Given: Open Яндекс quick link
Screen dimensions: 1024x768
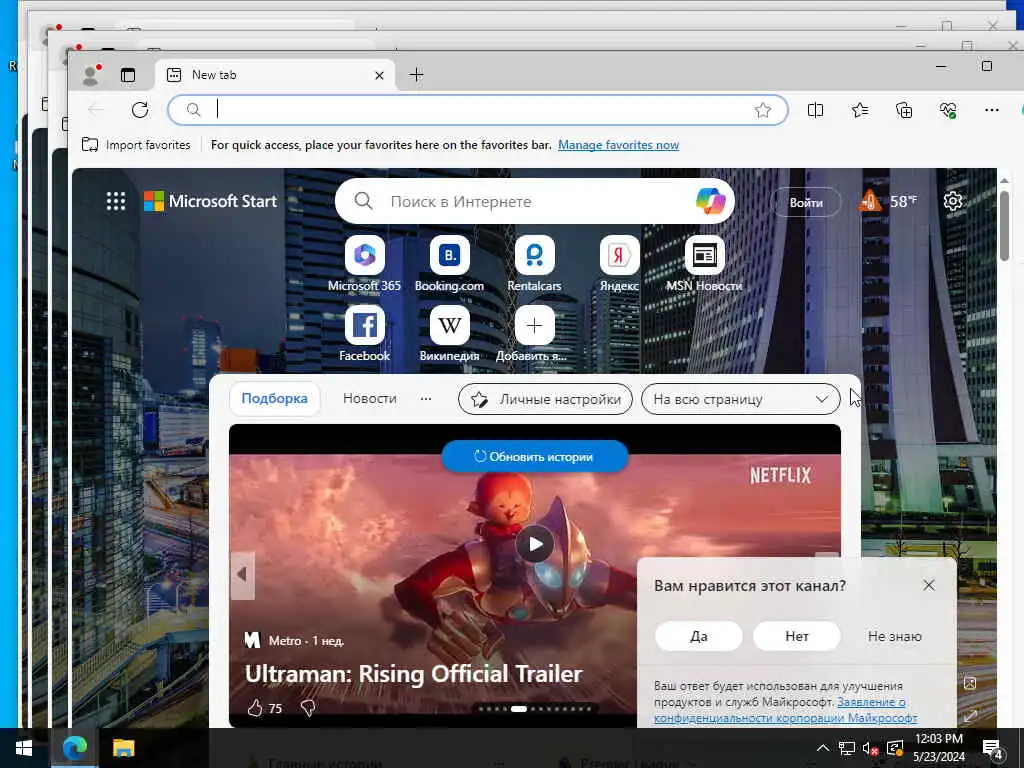Looking at the screenshot, I should coord(619,264).
